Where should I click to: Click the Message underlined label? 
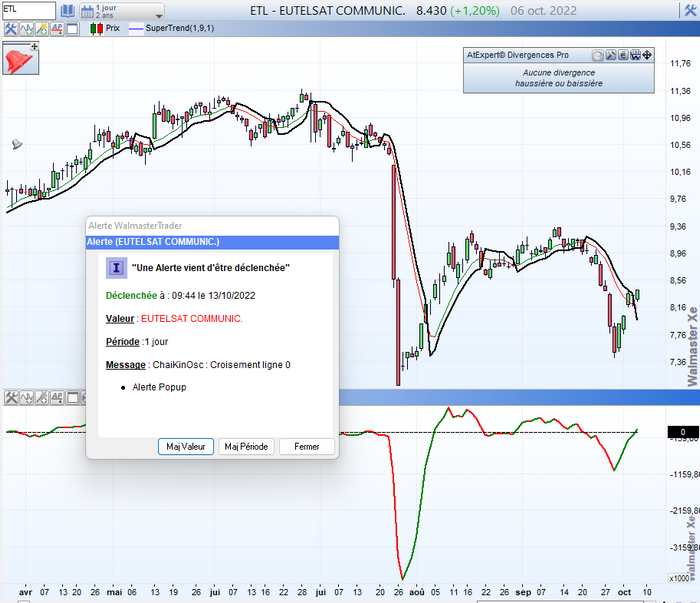(x=125, y=365)
